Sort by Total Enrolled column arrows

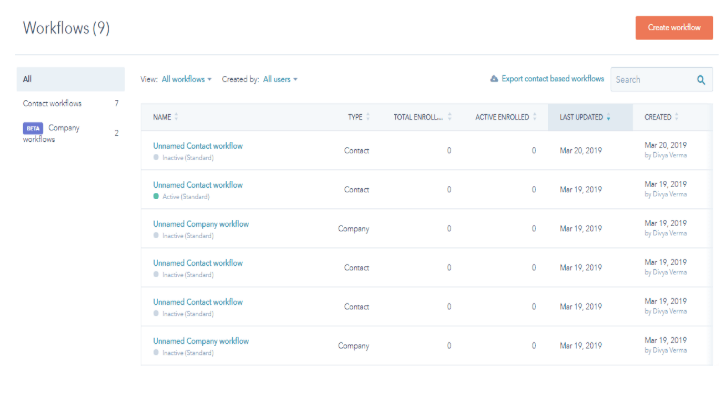coord(449,117)
